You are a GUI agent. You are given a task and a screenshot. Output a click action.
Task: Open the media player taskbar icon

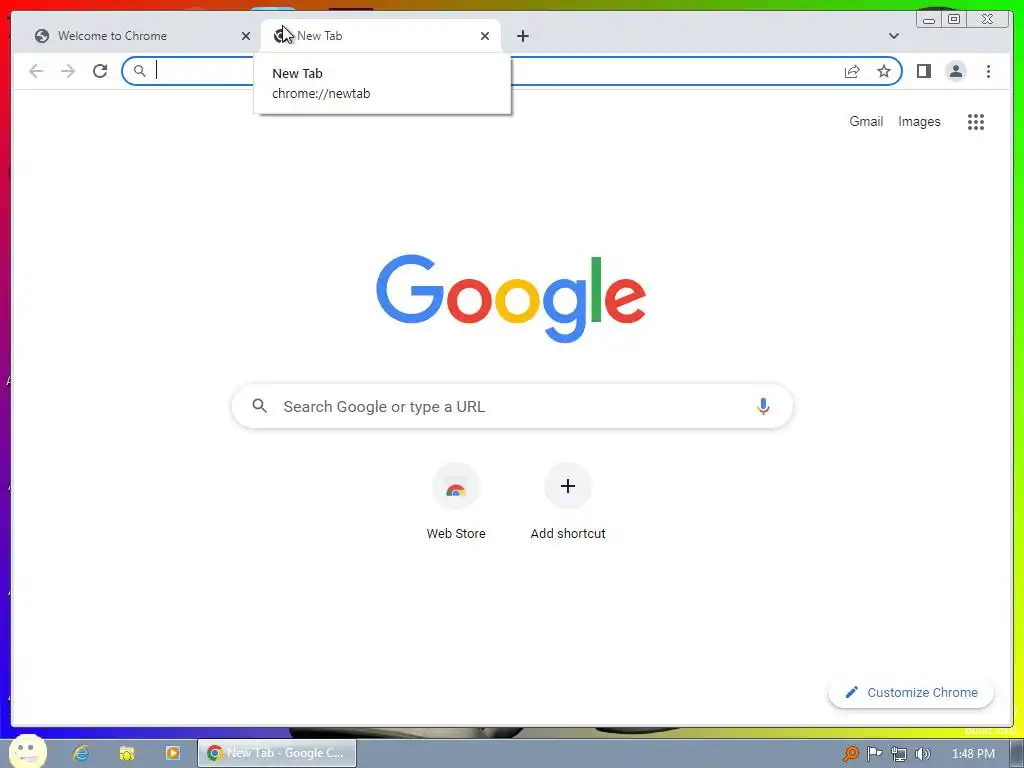coord(172,753)
